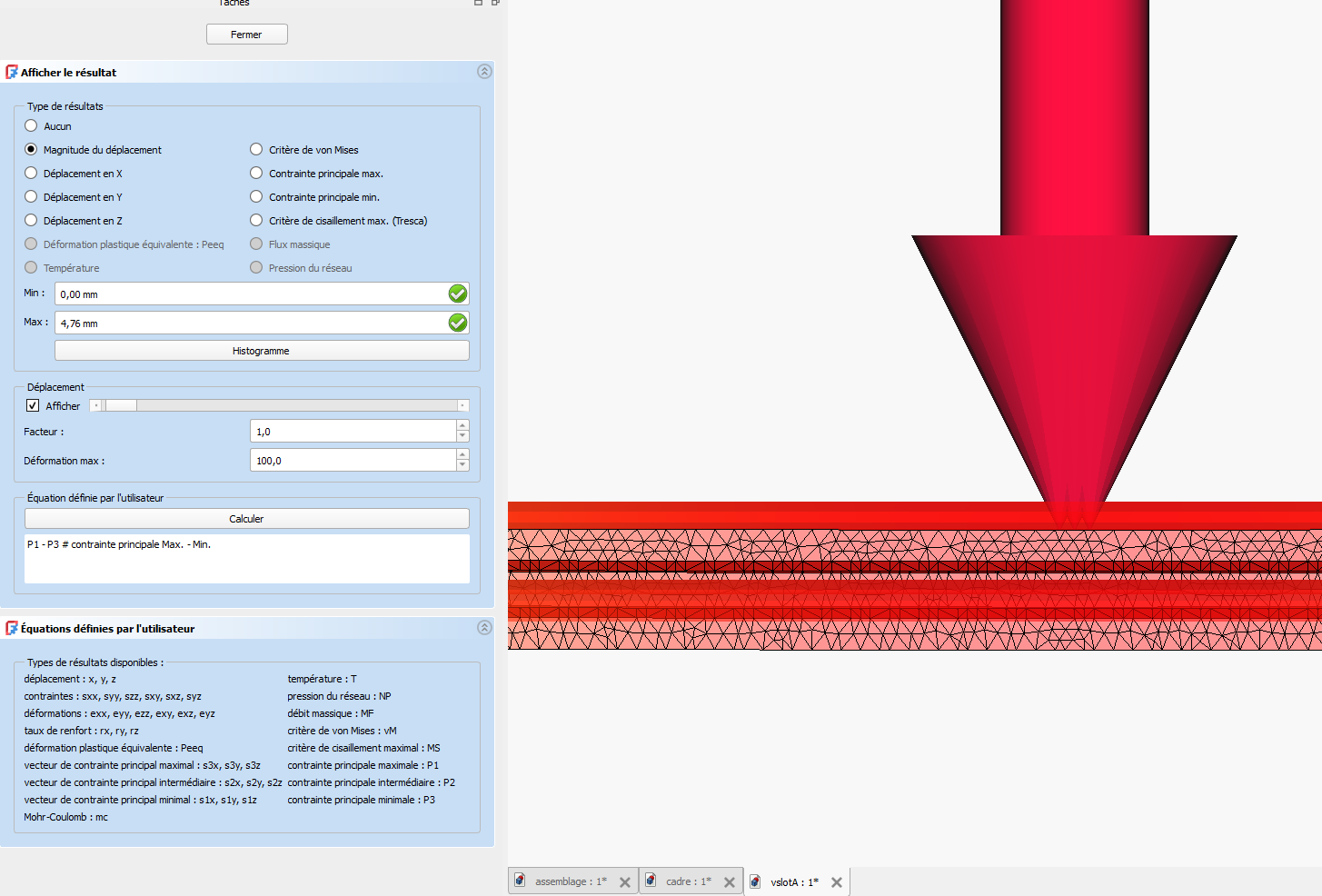Click the green checkmark in the Max field
1322x896 pixels.
pyautogui.click(x=458, y=323)
